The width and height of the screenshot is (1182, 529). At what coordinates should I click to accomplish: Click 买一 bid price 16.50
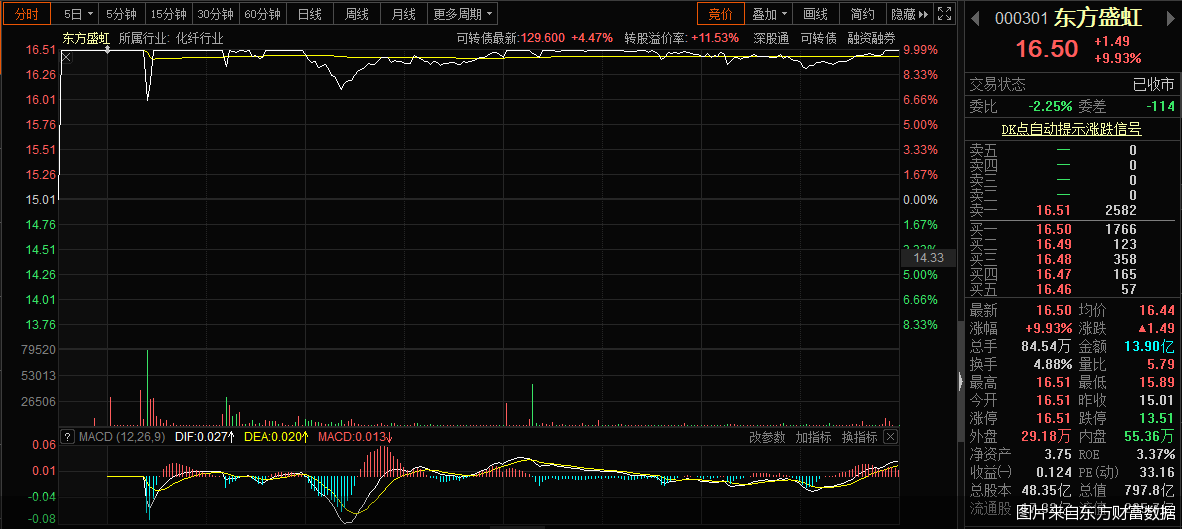coord(1053,229)
